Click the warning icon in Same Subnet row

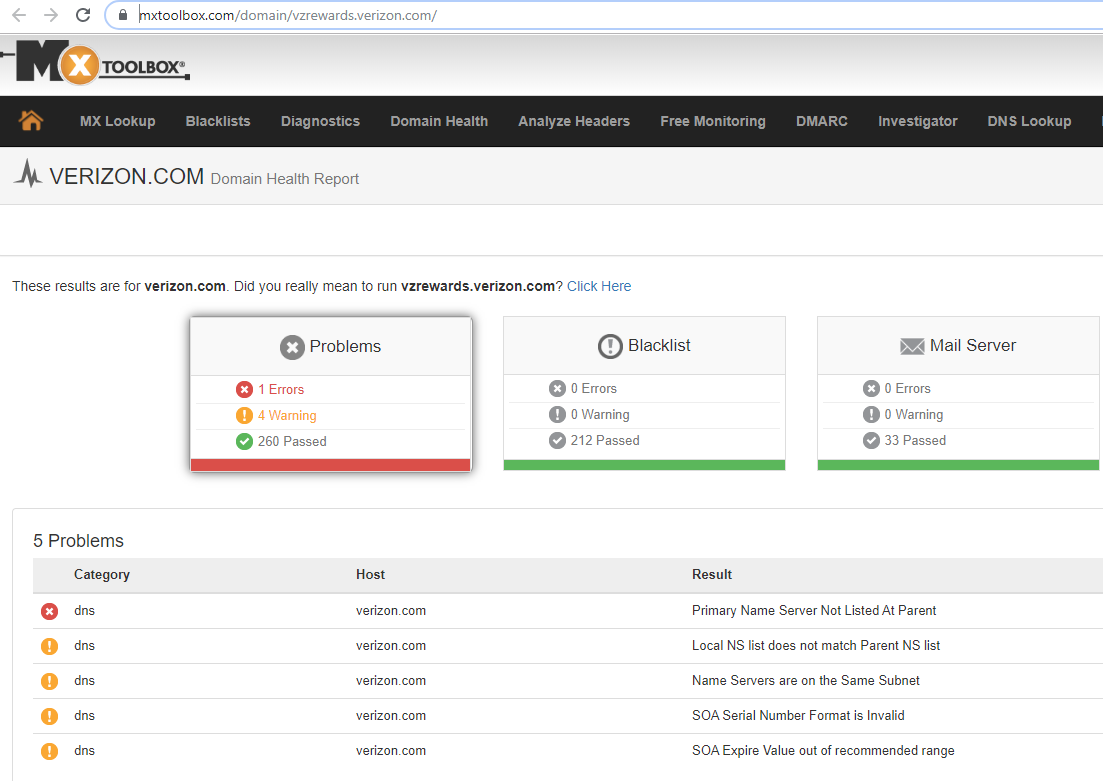(x=49, y=681)
